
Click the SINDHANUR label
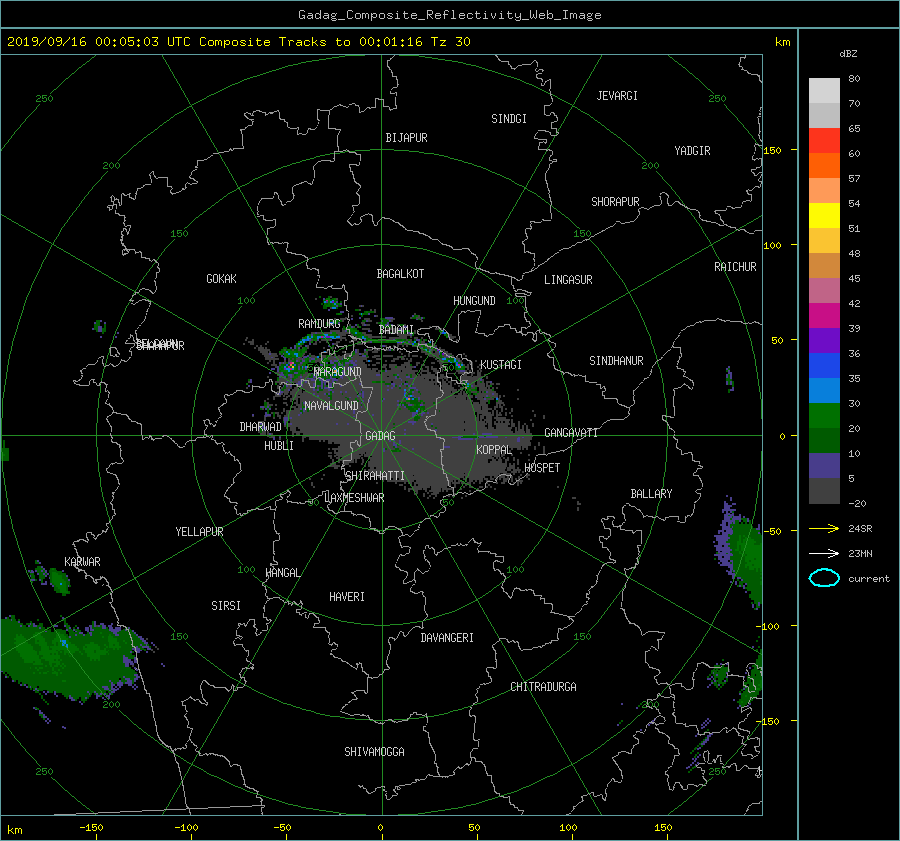(x=616, y=361)
